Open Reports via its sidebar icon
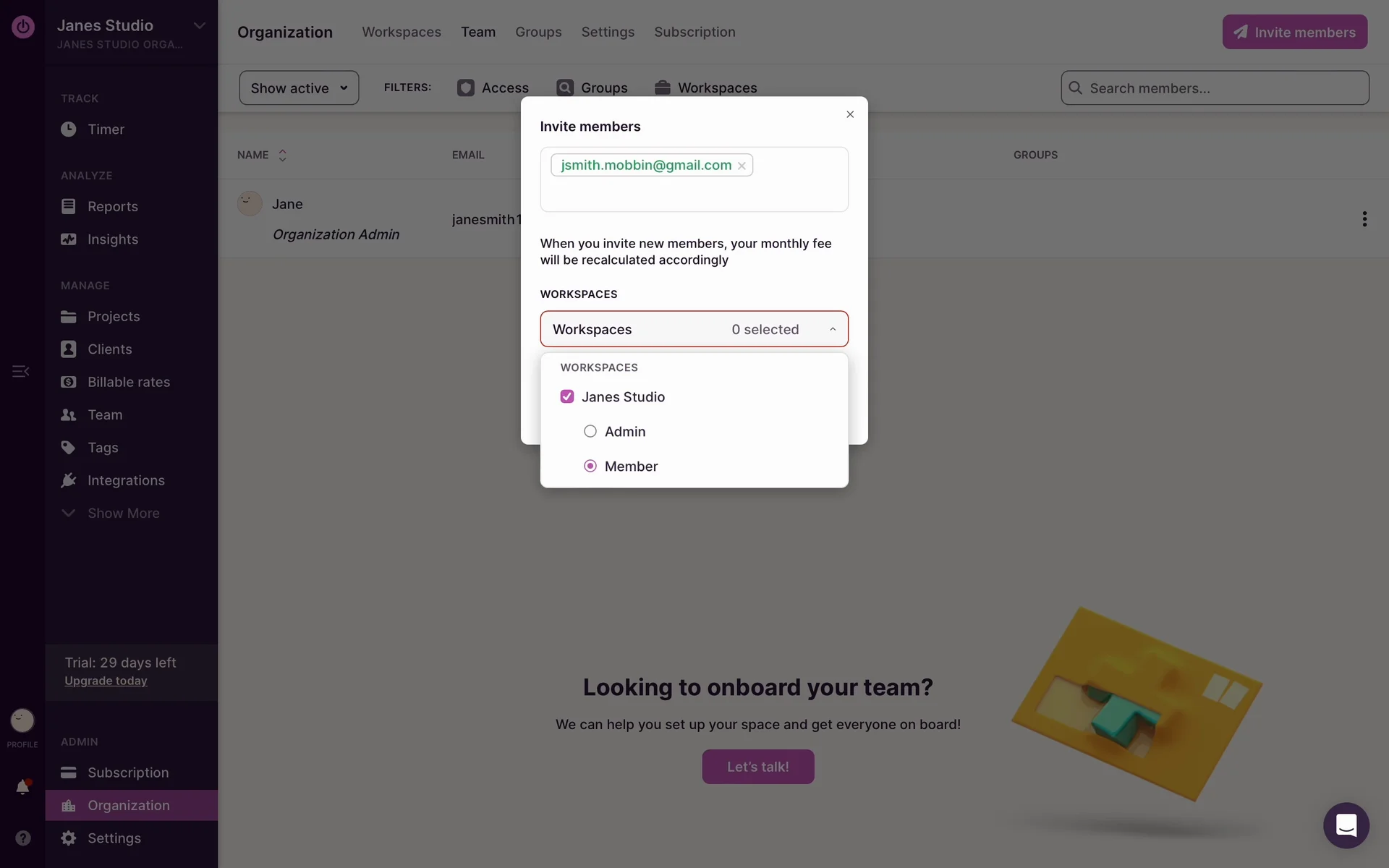The width and height of the screenshot is (1389, 868). 69,206
